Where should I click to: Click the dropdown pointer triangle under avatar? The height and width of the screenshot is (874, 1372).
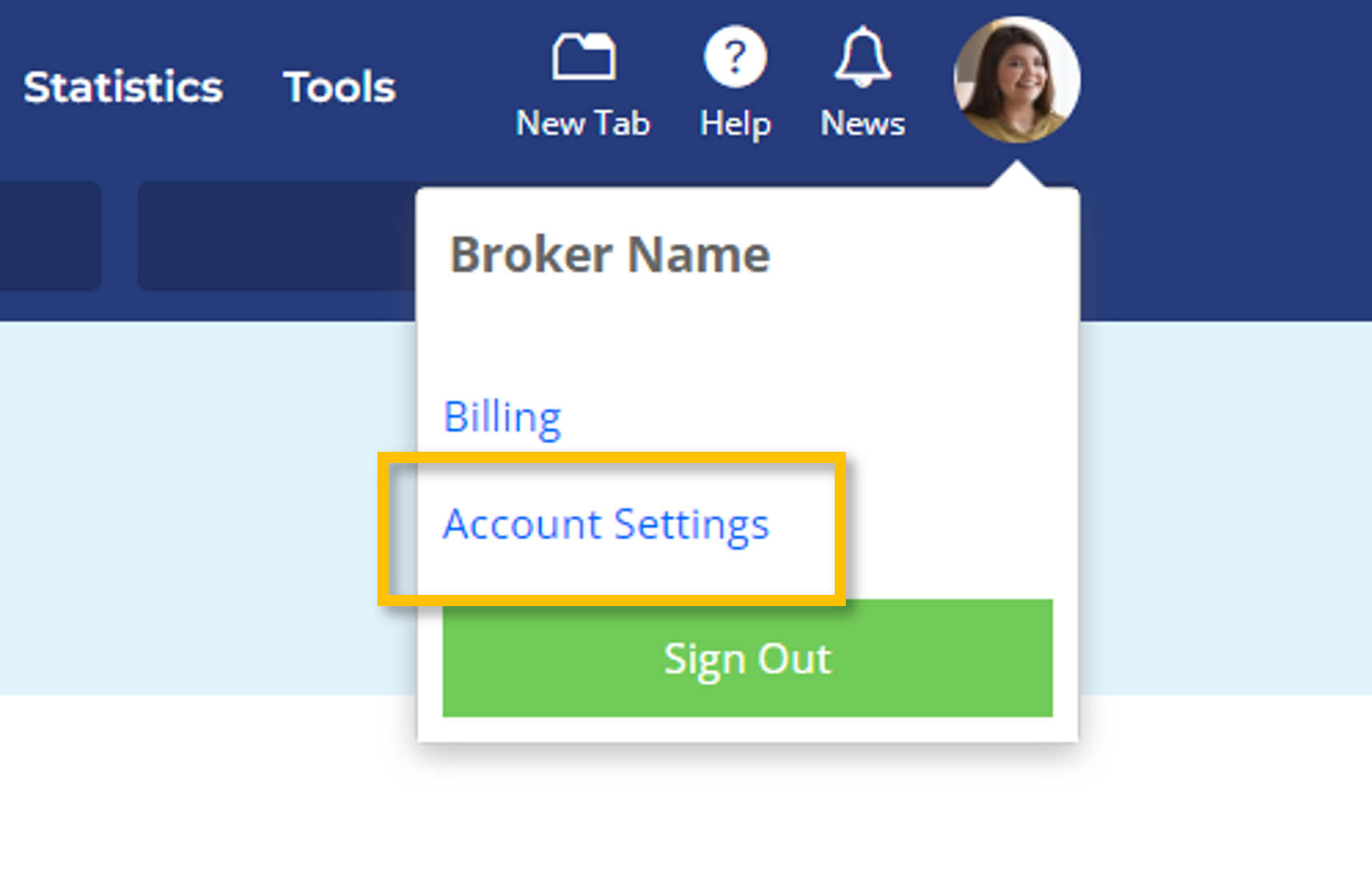tap(1016, 174)
